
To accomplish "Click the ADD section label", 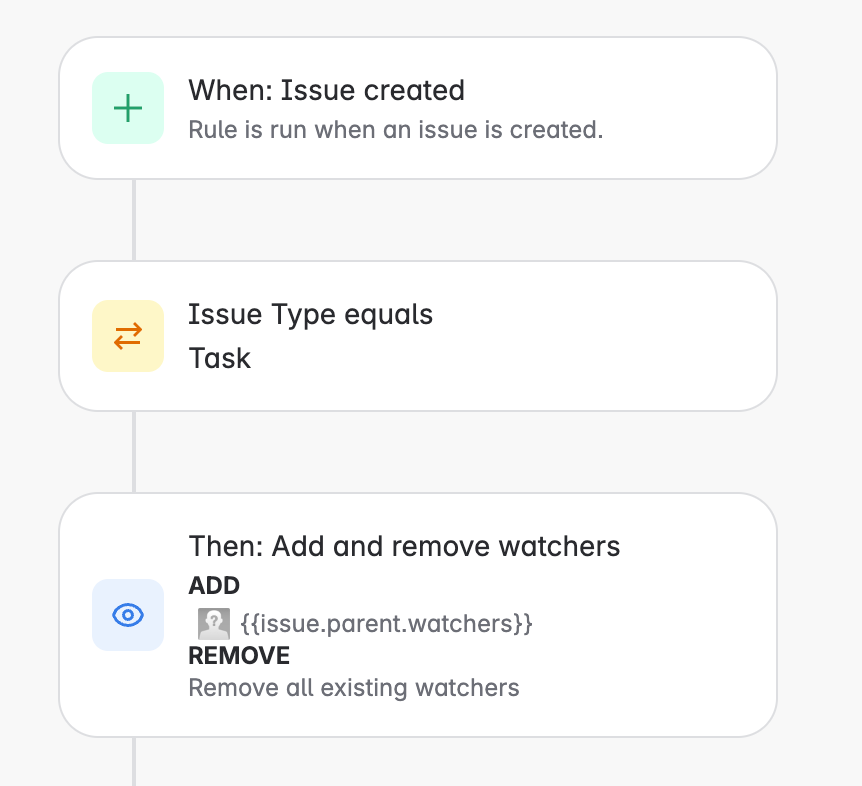I will pos(214,586).
